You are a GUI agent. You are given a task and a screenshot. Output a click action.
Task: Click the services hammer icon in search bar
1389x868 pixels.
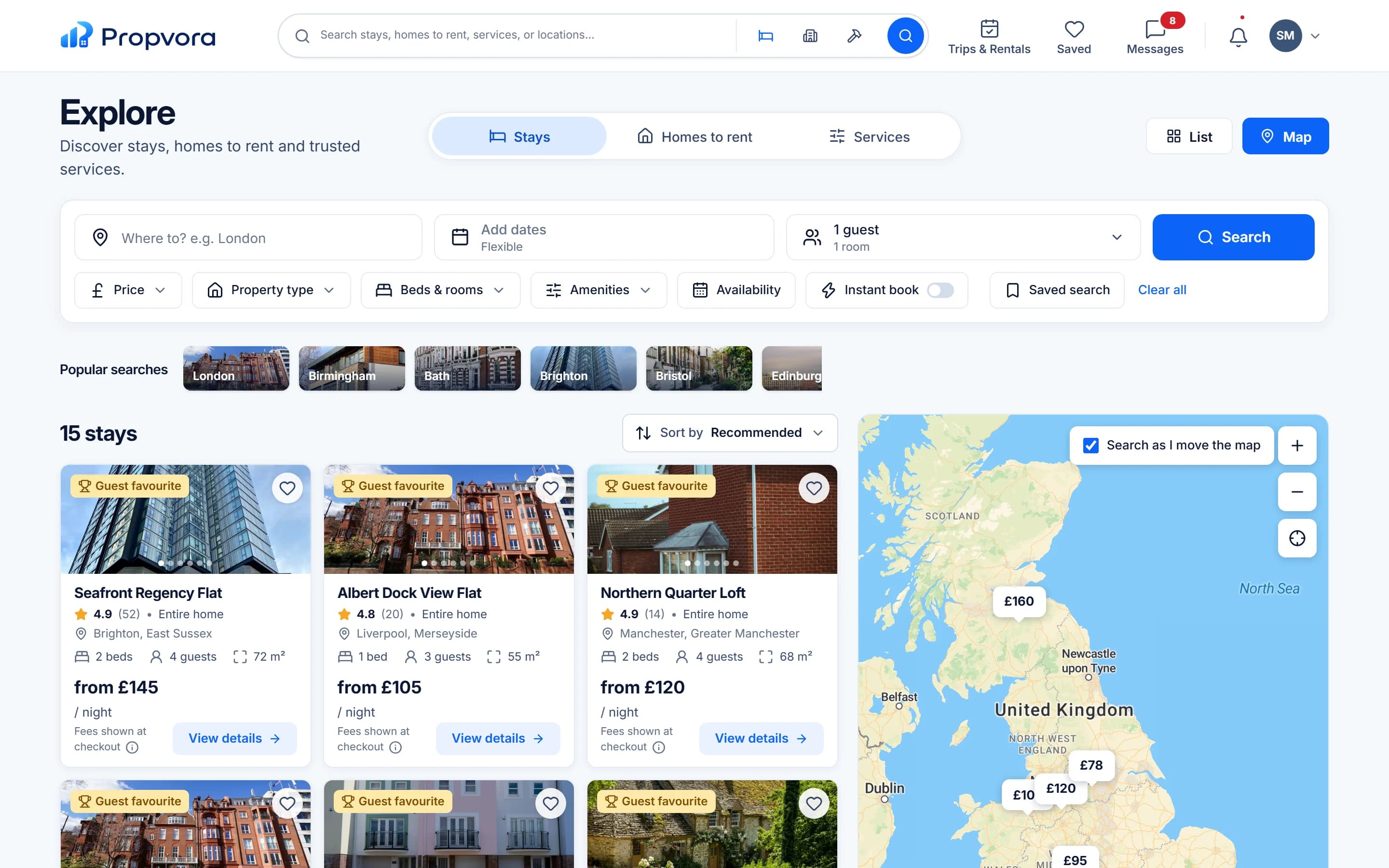point(854,36)
